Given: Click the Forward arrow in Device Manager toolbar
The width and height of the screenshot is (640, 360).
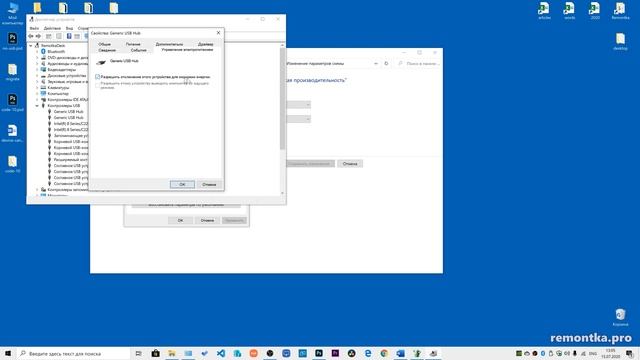Looking at the screenshot, I should (38, 36).
